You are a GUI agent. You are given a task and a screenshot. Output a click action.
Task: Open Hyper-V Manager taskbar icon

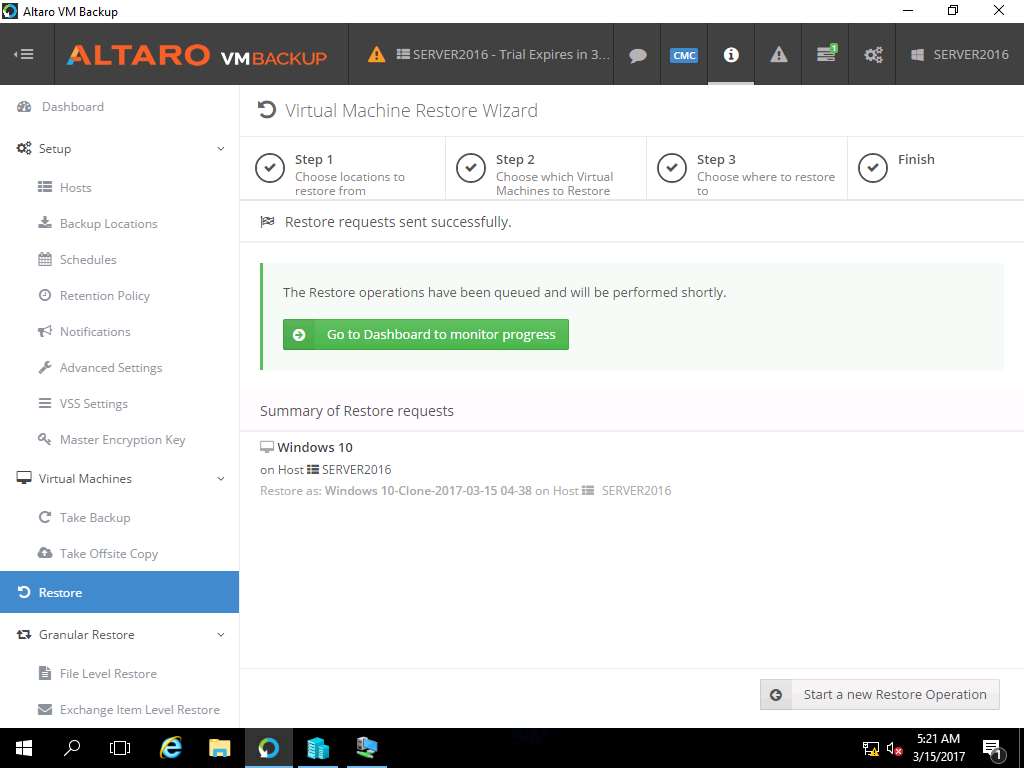coord(367,748)
